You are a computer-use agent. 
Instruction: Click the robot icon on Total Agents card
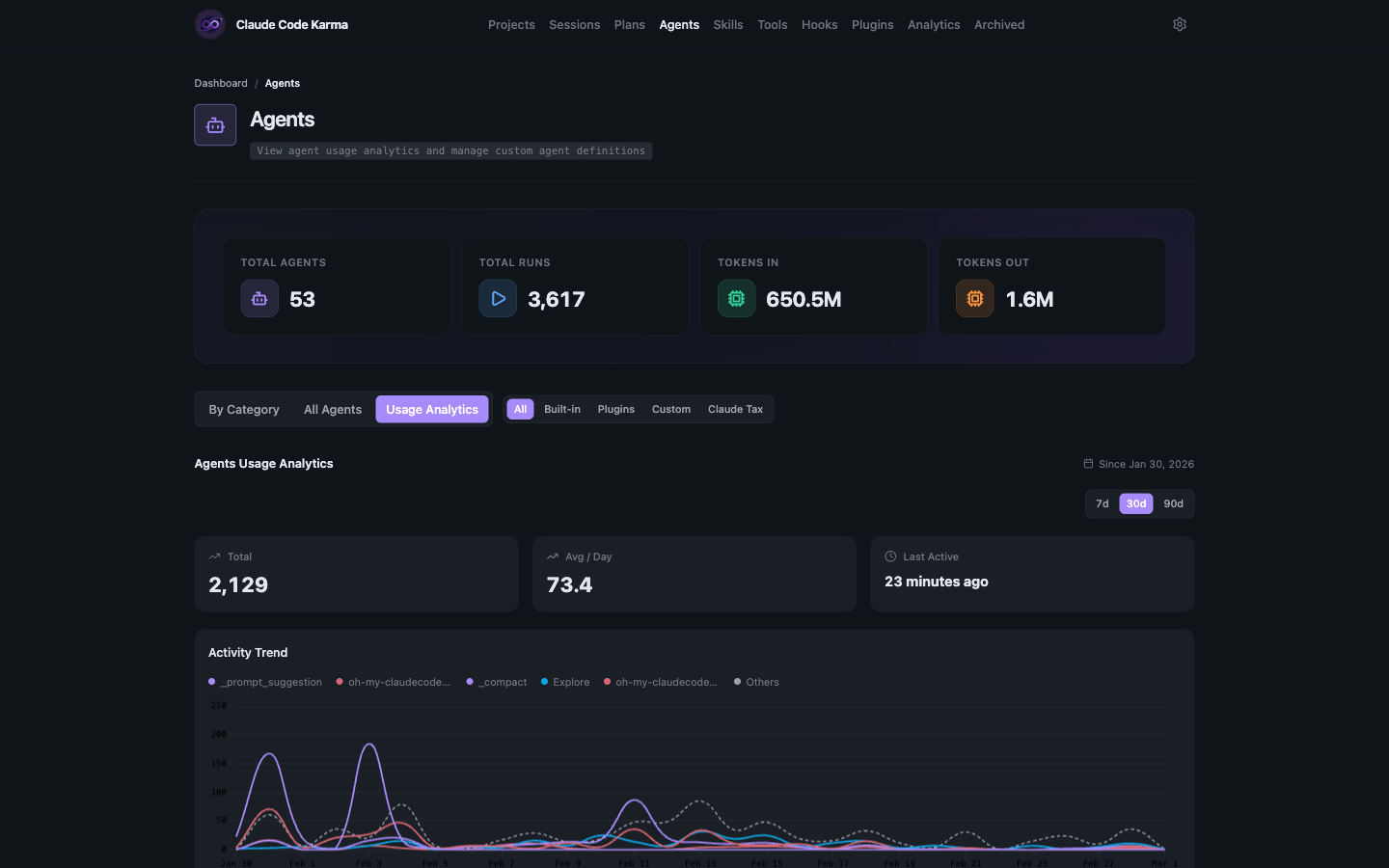pyautogui.click(x=259, y=298)
